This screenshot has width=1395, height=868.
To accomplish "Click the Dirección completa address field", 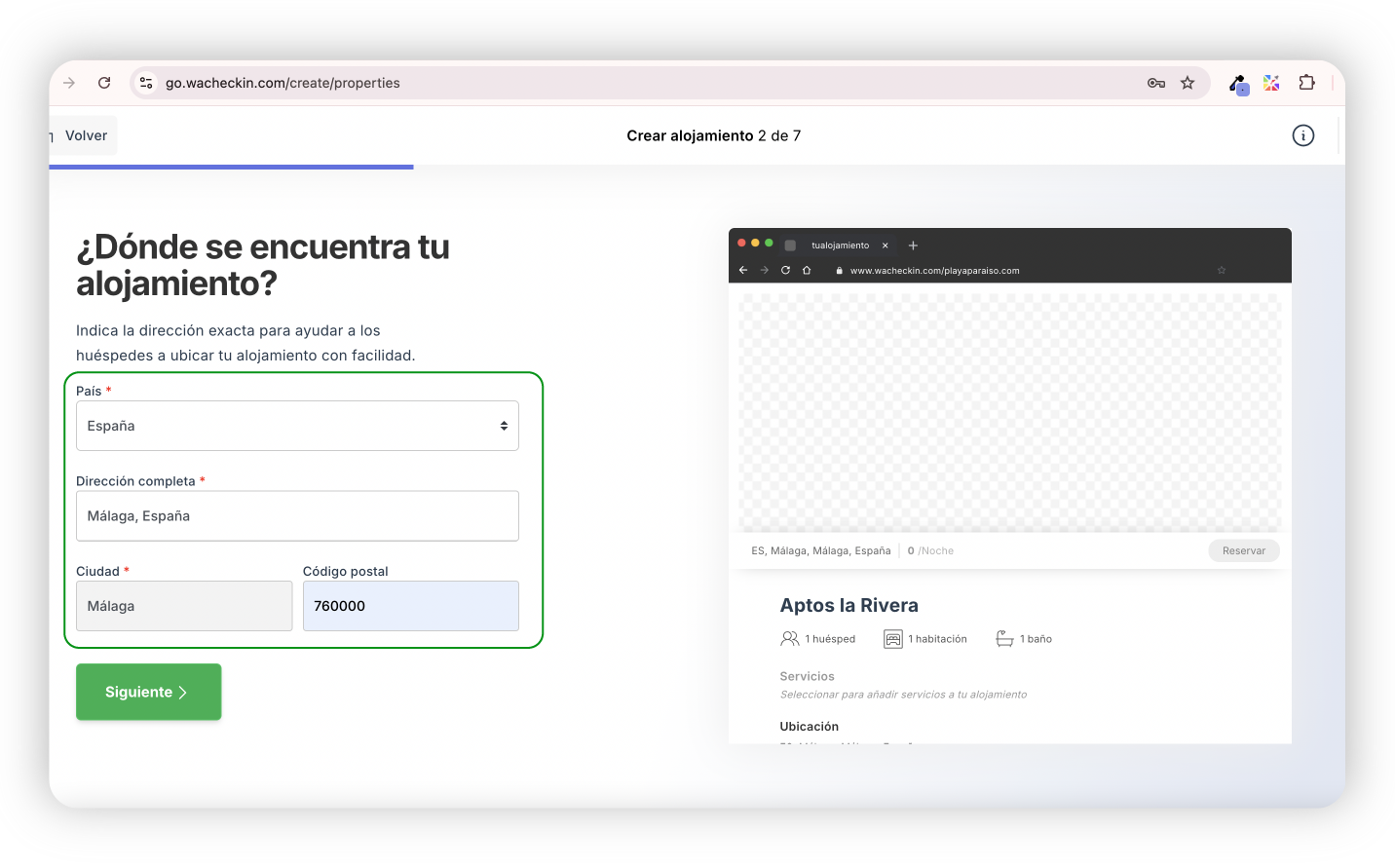I will point(297,516).
